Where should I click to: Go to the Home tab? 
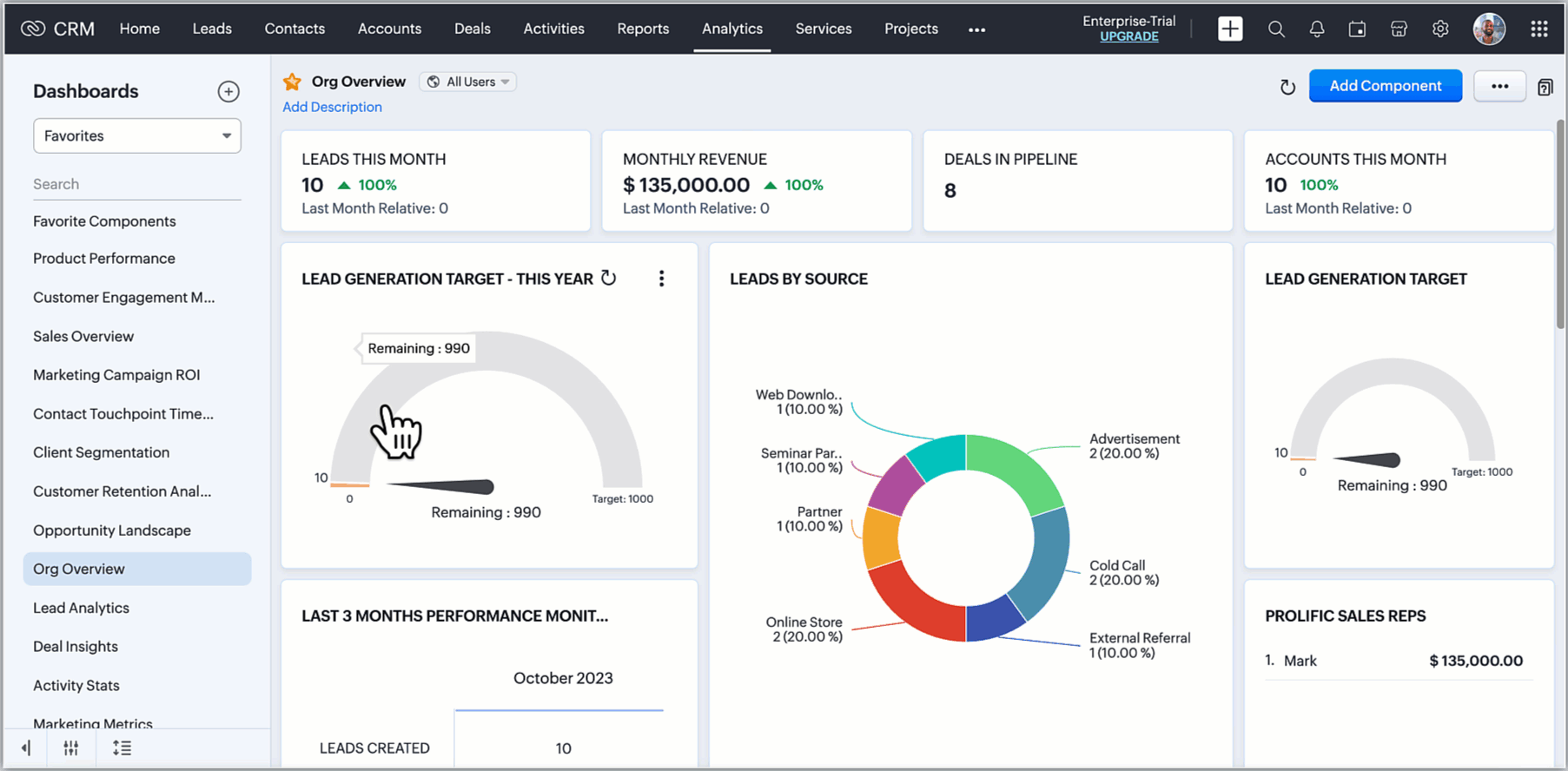(x=140, y=29)
